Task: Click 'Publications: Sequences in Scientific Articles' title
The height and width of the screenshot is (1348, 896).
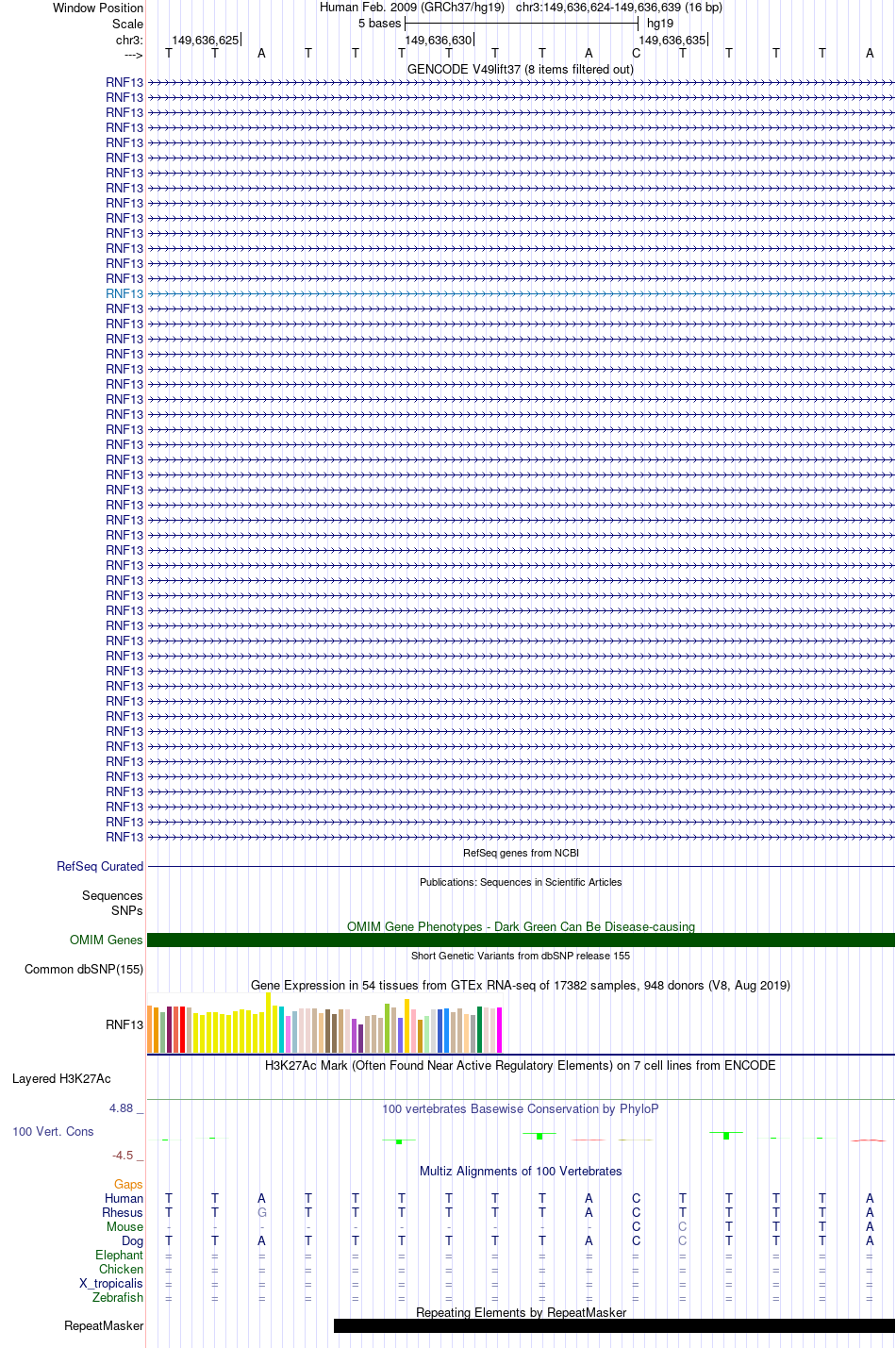Action: [x=521, y=882]
